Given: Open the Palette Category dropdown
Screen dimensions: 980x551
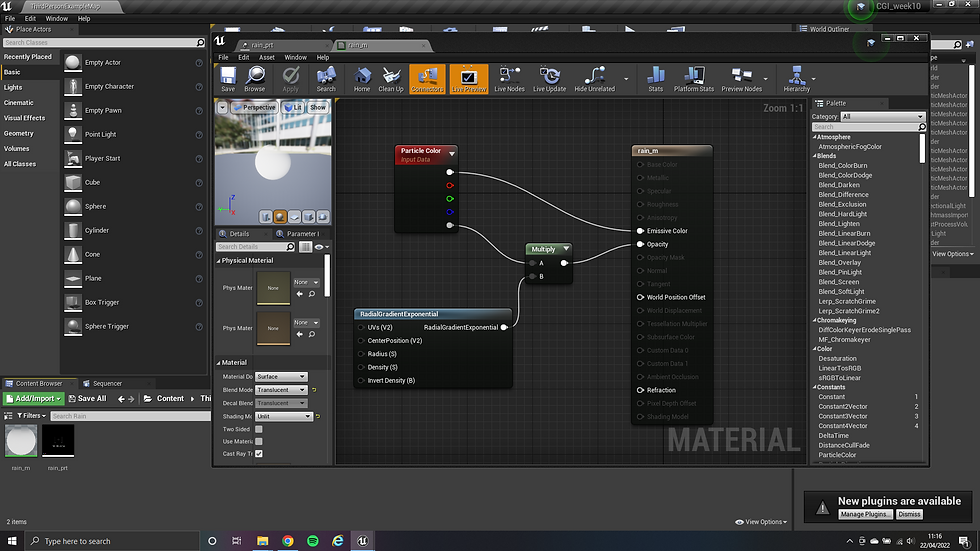Looking at the screenshot, I should (882, 117).
